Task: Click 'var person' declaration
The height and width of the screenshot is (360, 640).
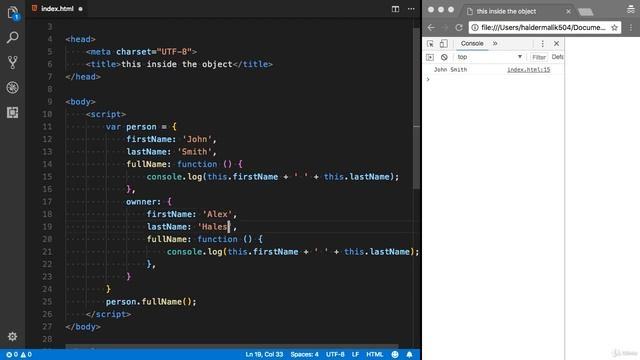Action: pos(131,127)
